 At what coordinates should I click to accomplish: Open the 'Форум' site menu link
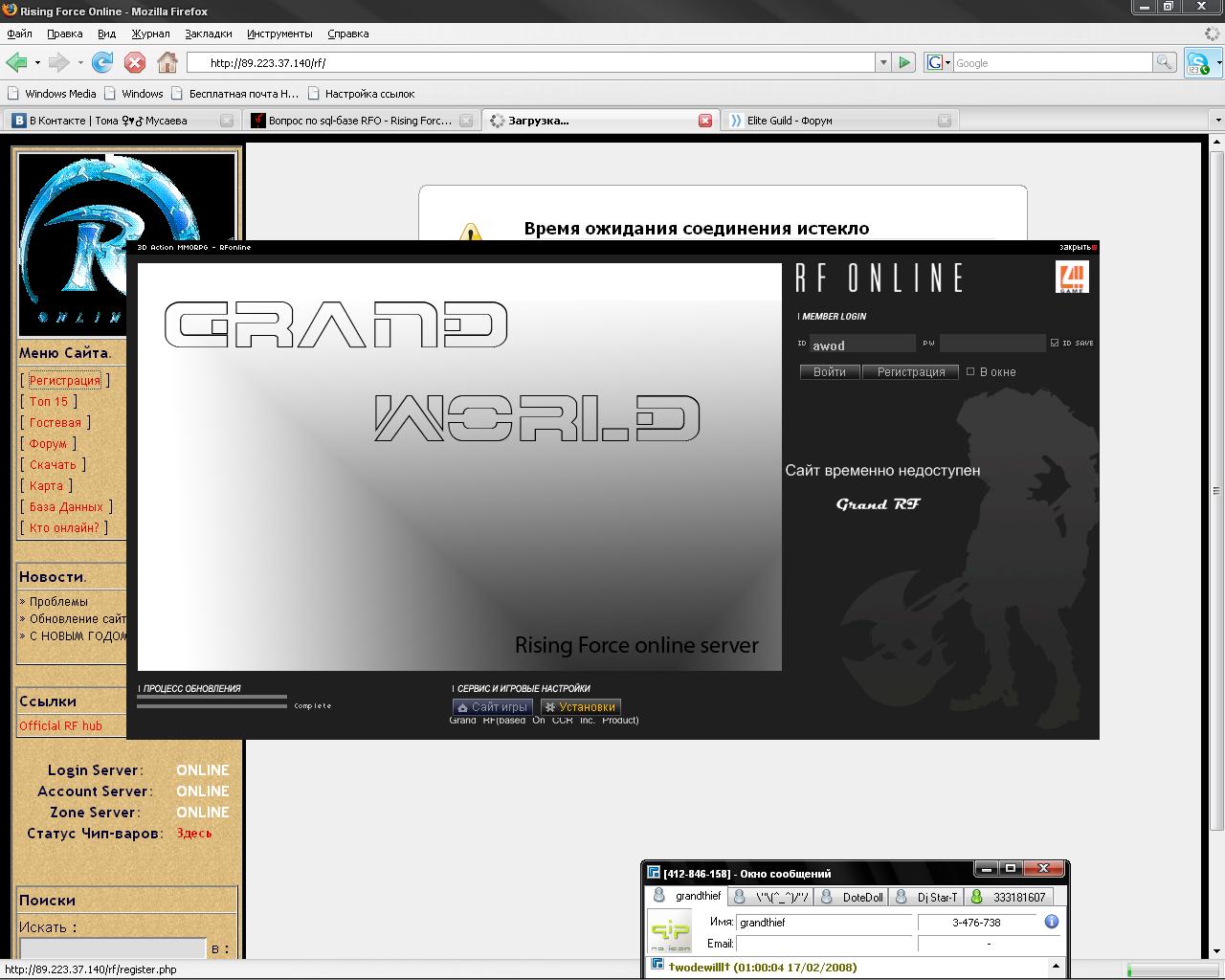point(48,443)
